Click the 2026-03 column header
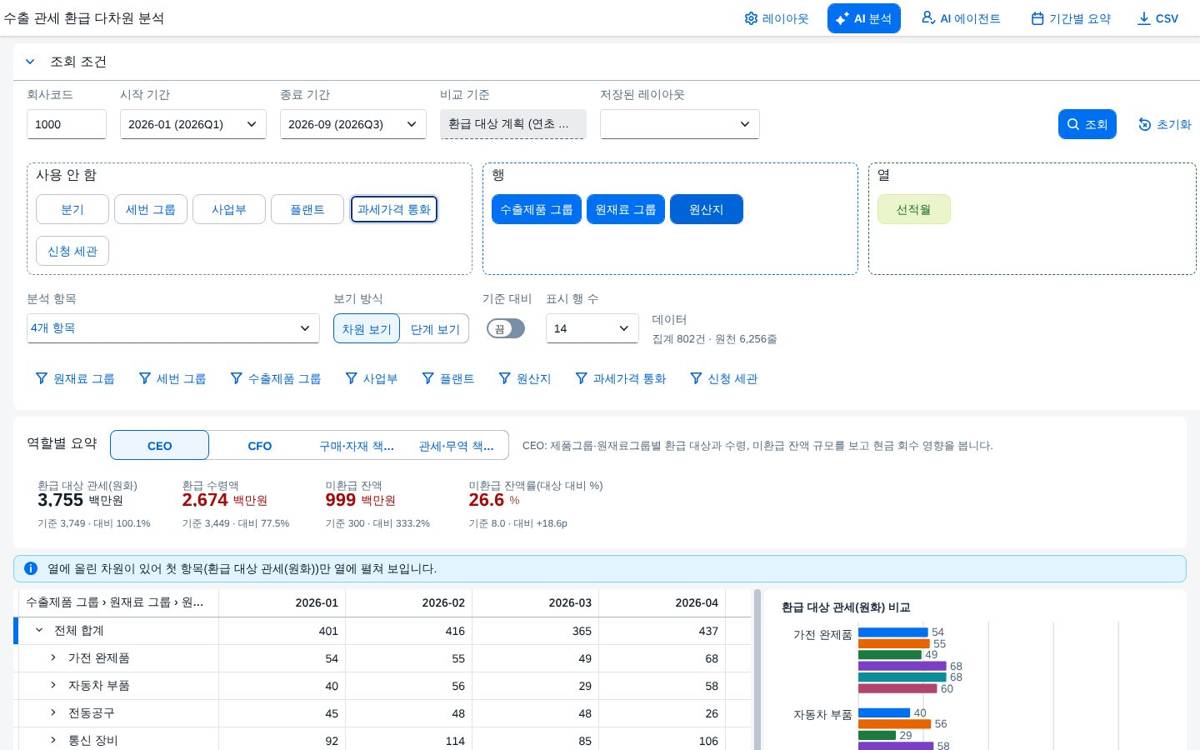 click(535, 603)
